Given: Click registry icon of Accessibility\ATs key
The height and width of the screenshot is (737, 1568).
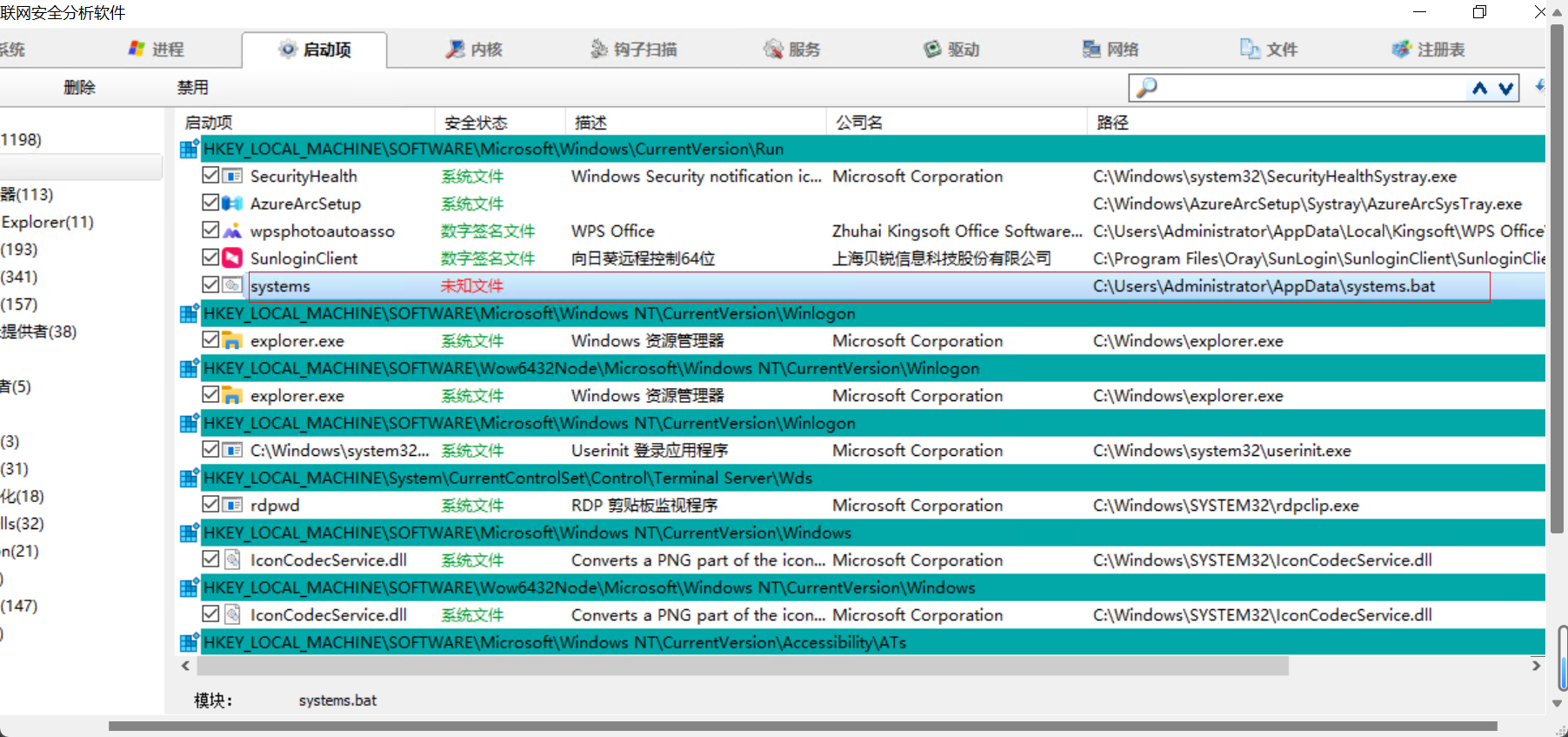Looking at the screenshot, I should pos(189,643).
